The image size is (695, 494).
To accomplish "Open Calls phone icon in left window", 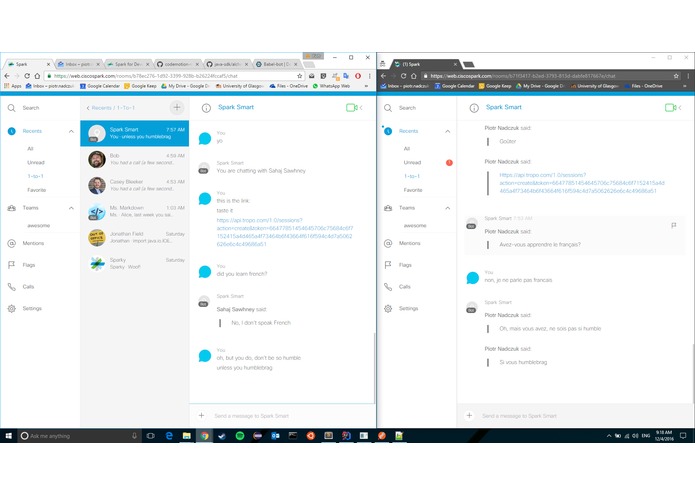I will [x=12, y=287].
